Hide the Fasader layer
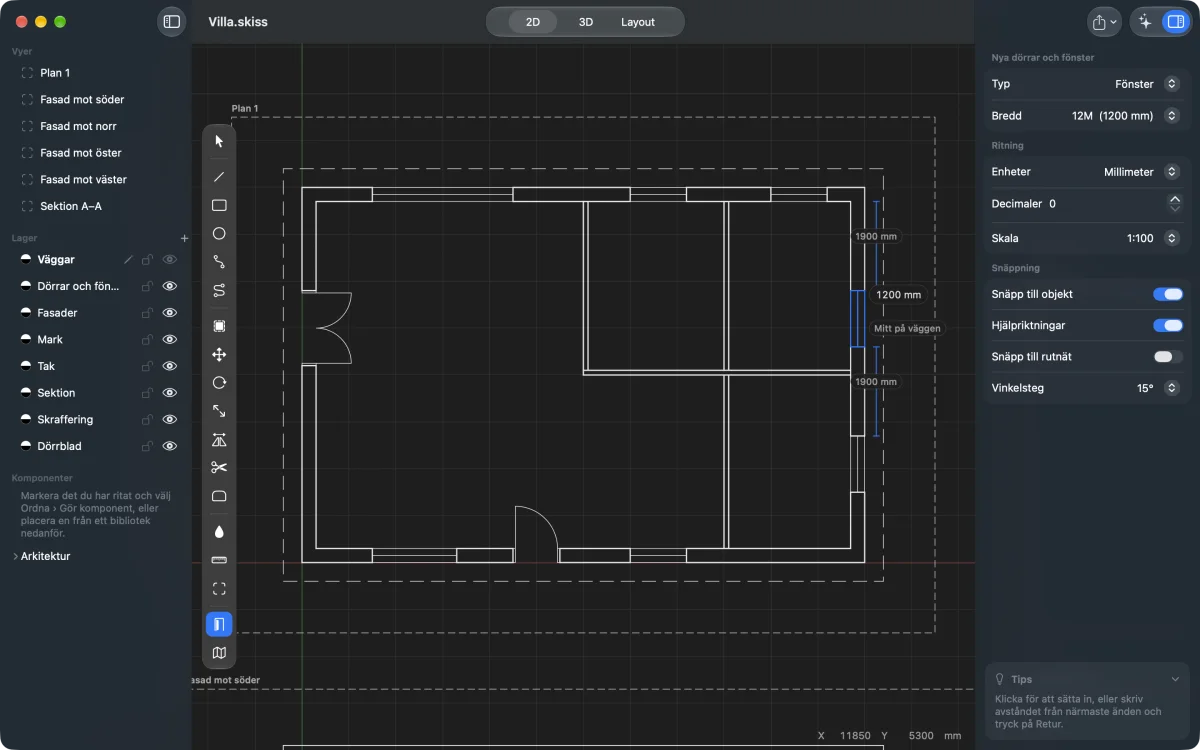Screen dimensions: 1200x750 pos(170,313)
